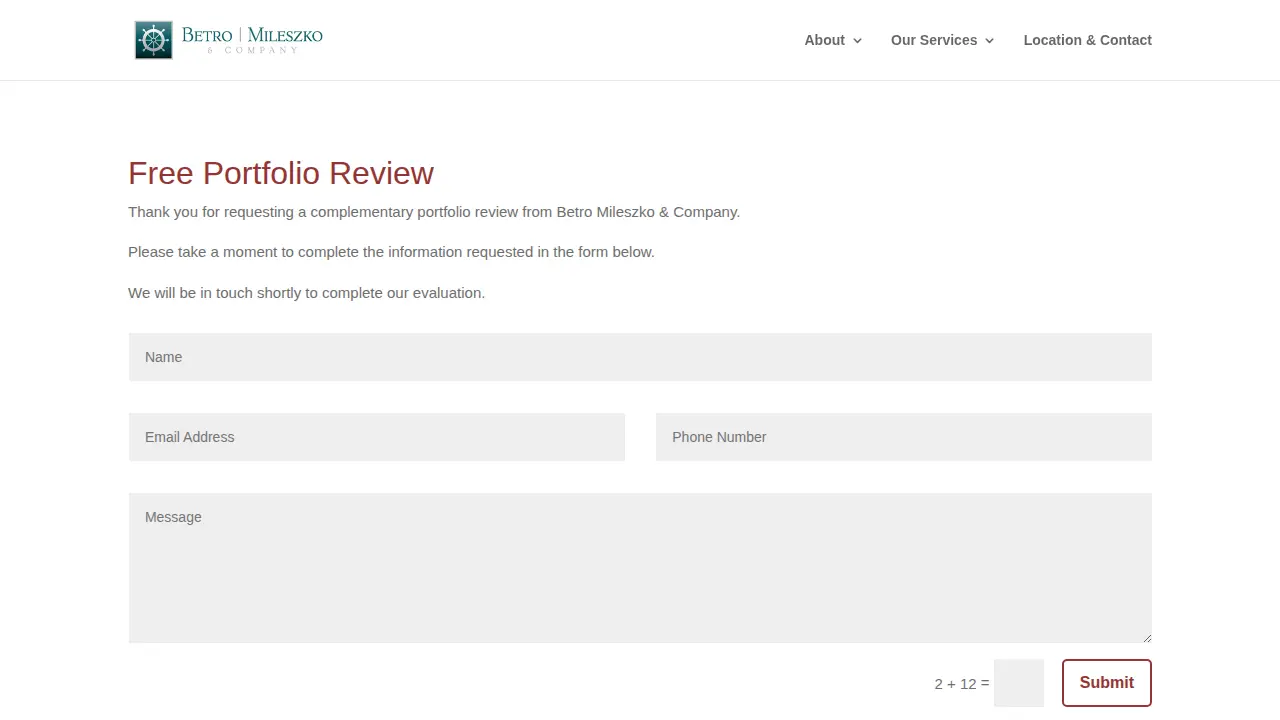Open the About menu item
This screenshot has height=720, width=1280.
click(x=825, y=40)
